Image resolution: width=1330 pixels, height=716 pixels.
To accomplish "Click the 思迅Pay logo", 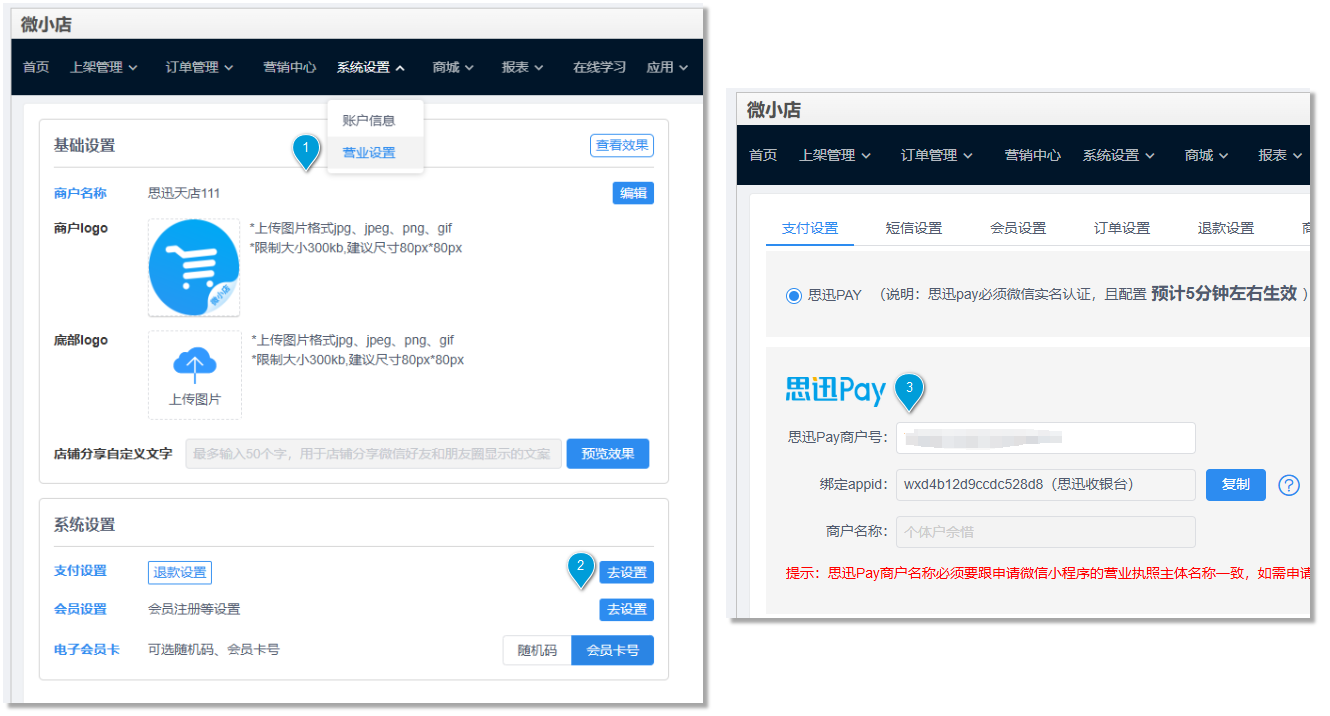I will [835, 389].
